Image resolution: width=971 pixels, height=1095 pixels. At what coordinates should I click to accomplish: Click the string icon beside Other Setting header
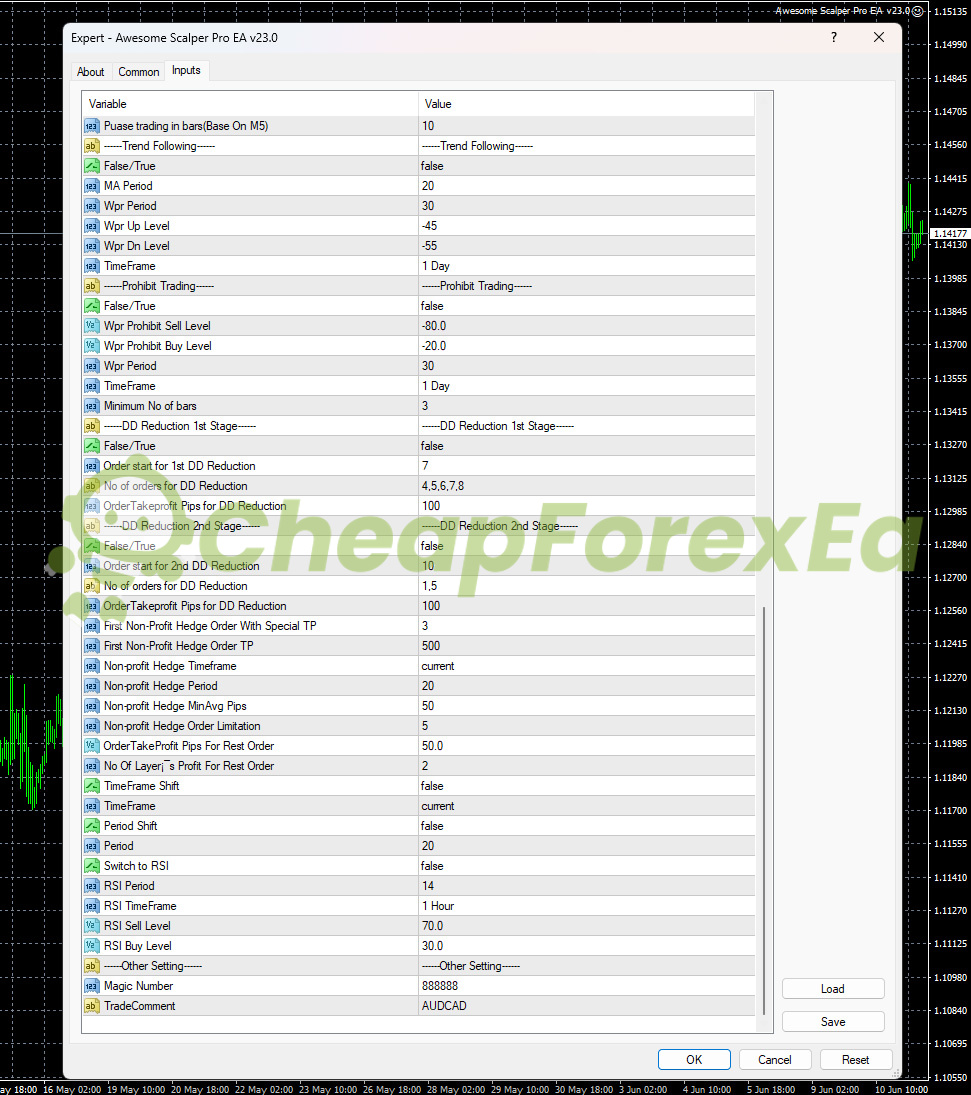click(92, 966)
